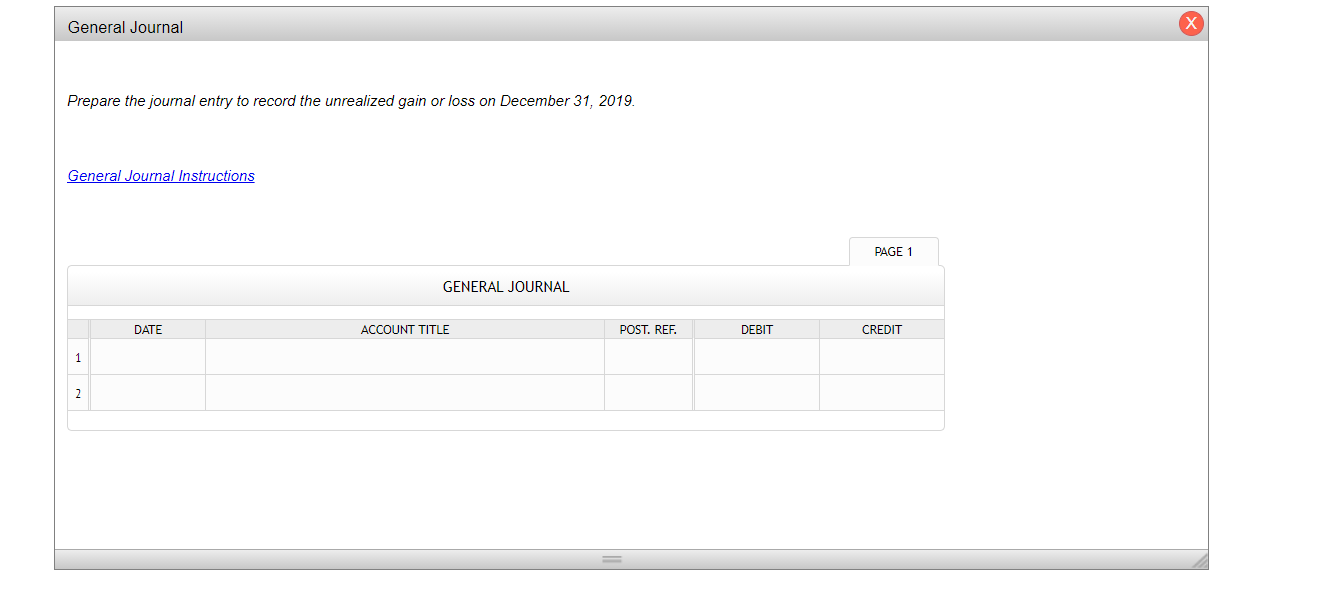The image size is (1317, 595).
Task: Click the CREDIT field on row 2
Action: [x=881, y=392]
